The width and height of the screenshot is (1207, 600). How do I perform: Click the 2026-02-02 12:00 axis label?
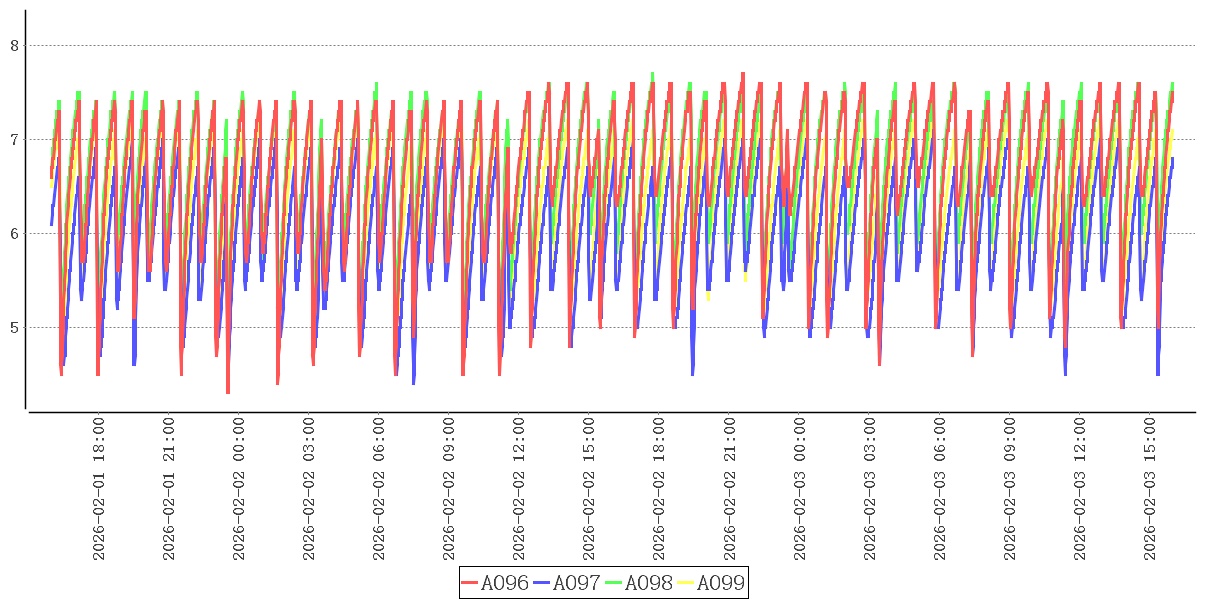pos(519,489)
